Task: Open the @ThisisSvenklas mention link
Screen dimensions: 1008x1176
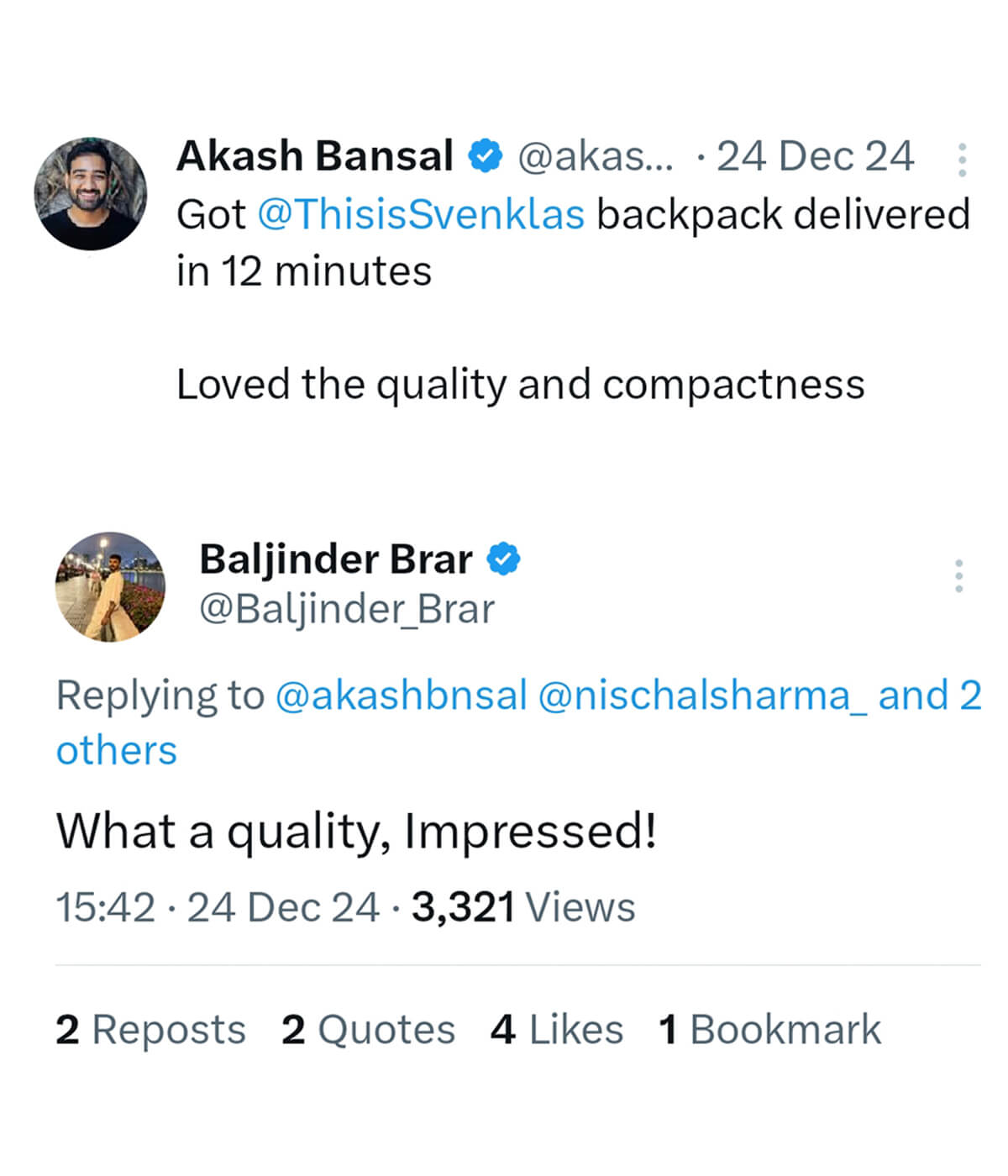Action: [x=421, y=214]
